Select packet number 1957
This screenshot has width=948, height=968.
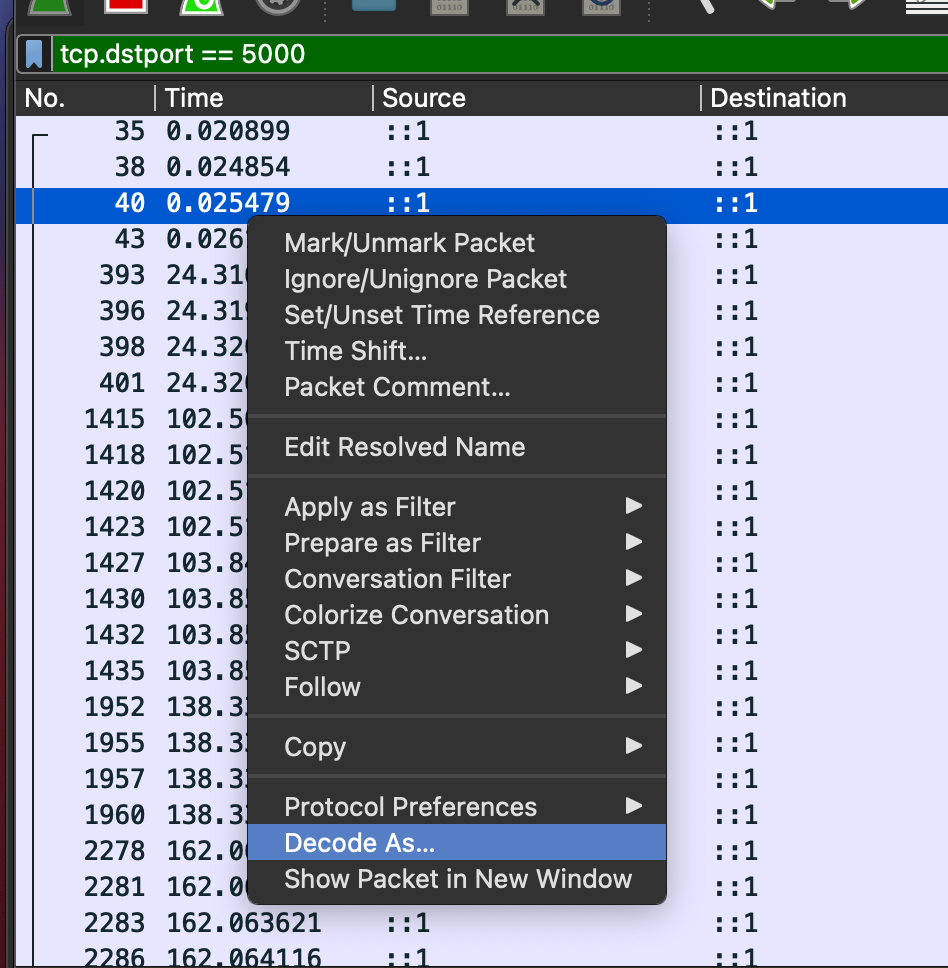click(x=114, y=778)
